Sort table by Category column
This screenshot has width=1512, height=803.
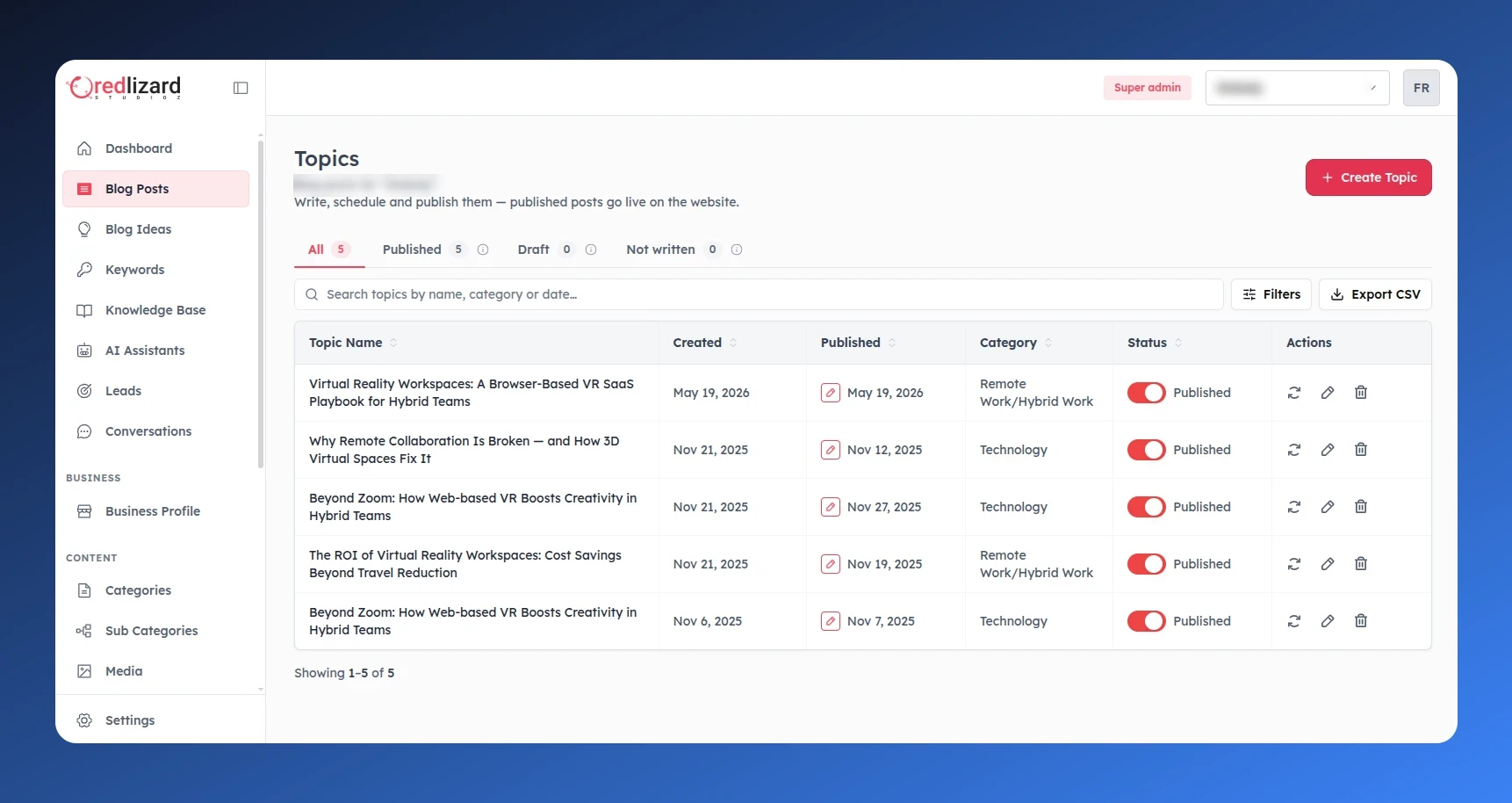pos(1048,343)
